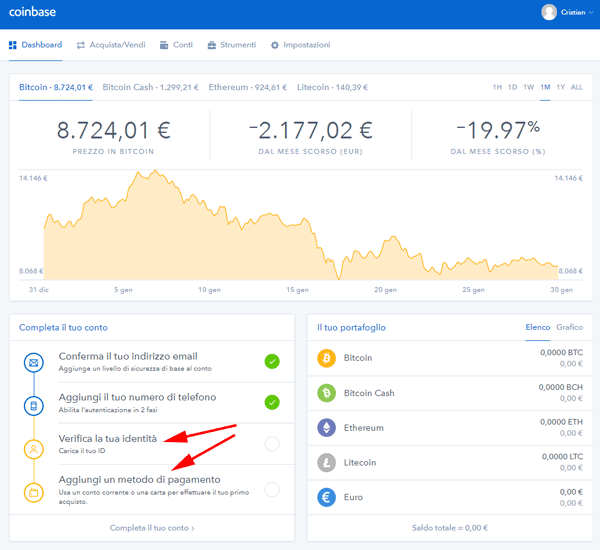
Task: Click the Strumenti briefcase icon
Action: [x=212, y=45]
